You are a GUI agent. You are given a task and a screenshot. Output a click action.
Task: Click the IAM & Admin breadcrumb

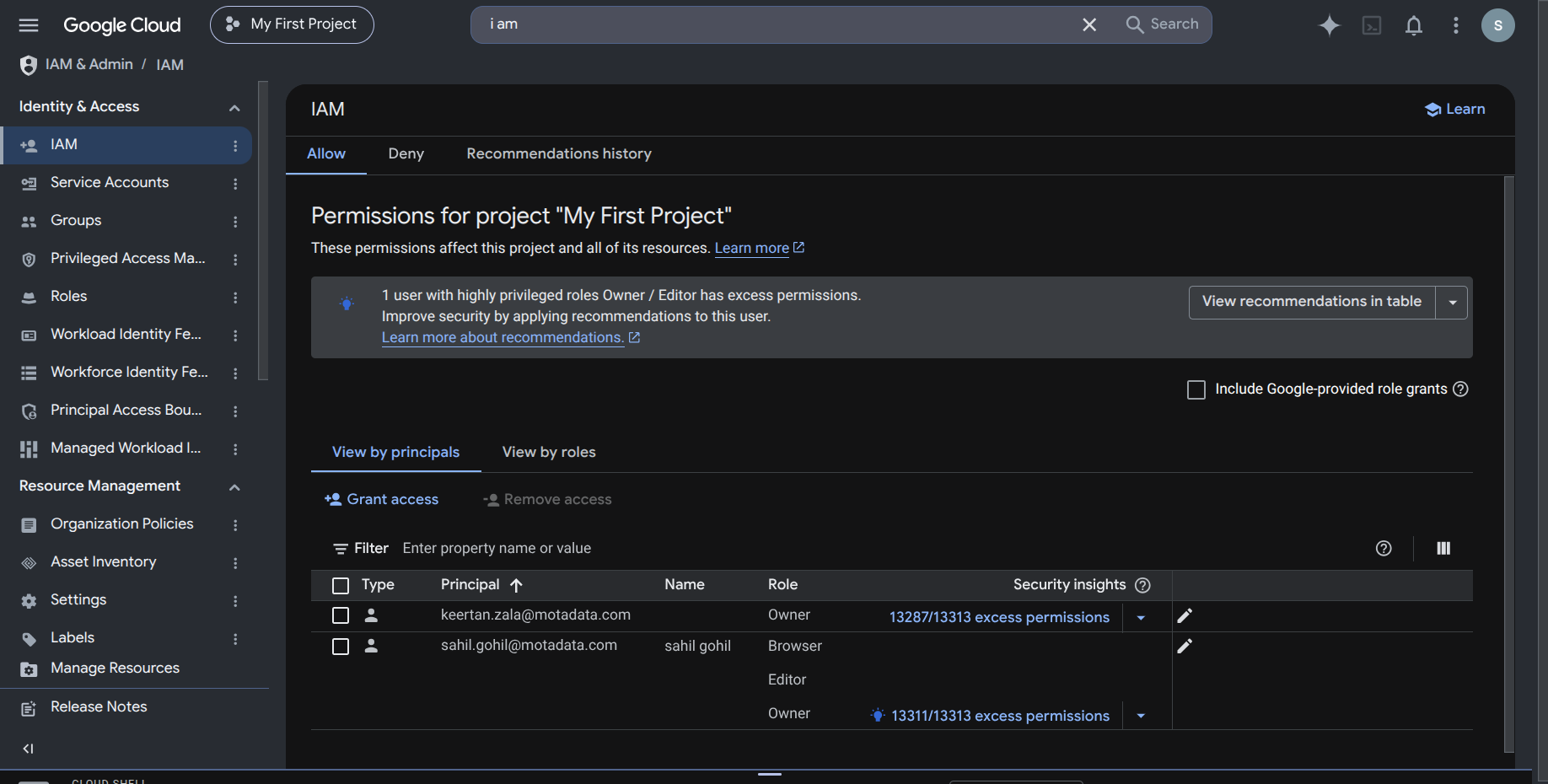(x=89, y=65)
